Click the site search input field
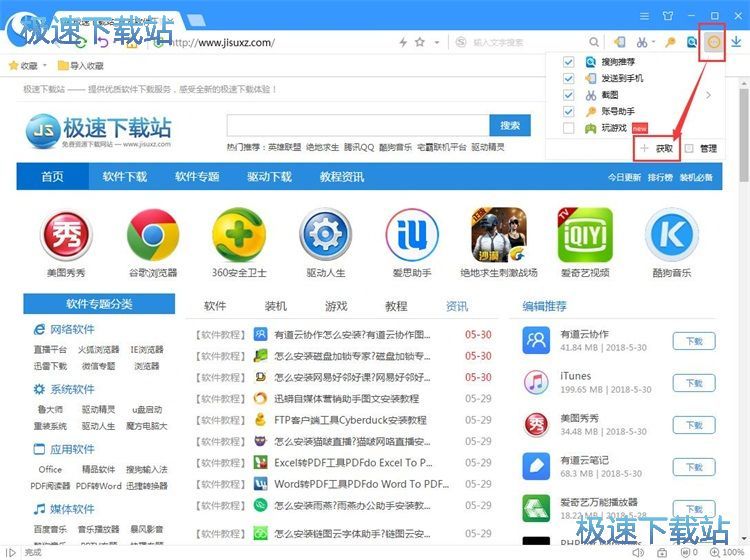Screen dimensions: 750x560 [358, 125]
